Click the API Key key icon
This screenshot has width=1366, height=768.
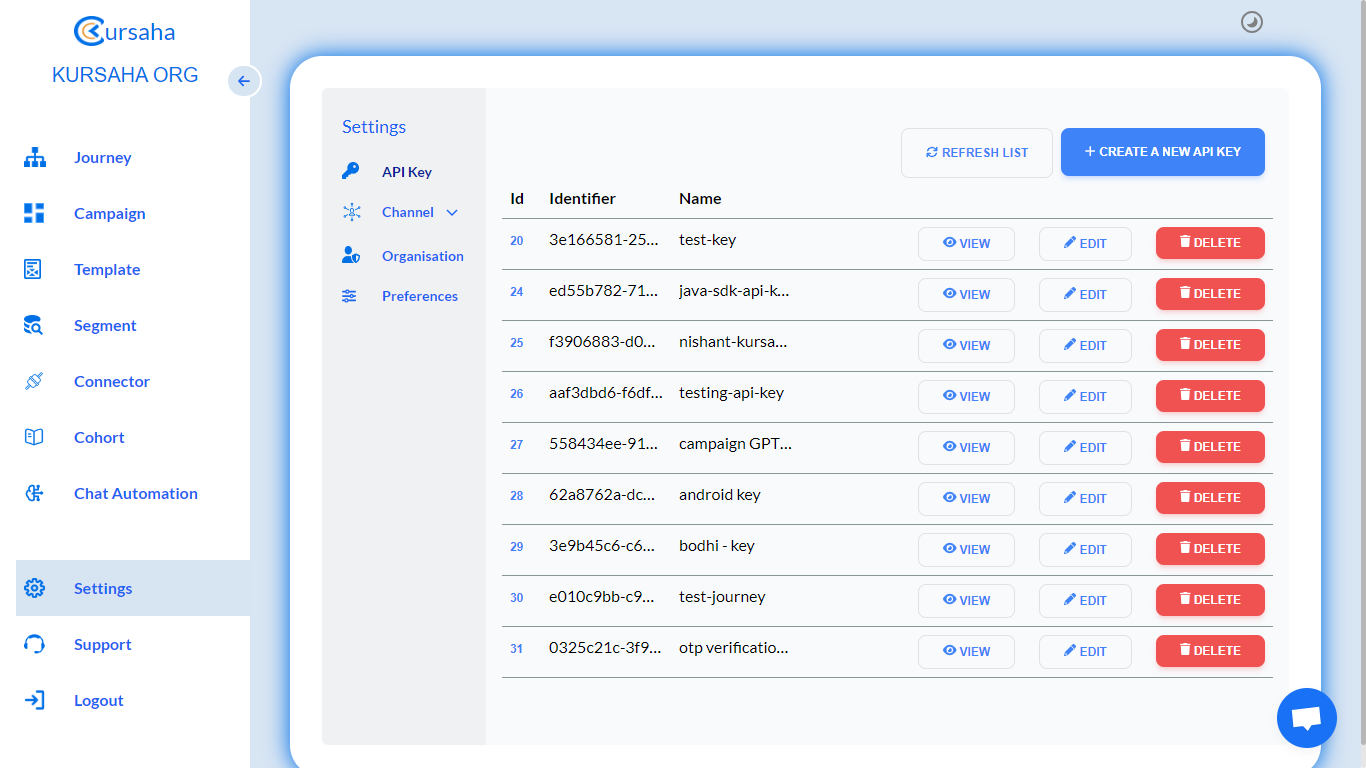tap(350, 171)
